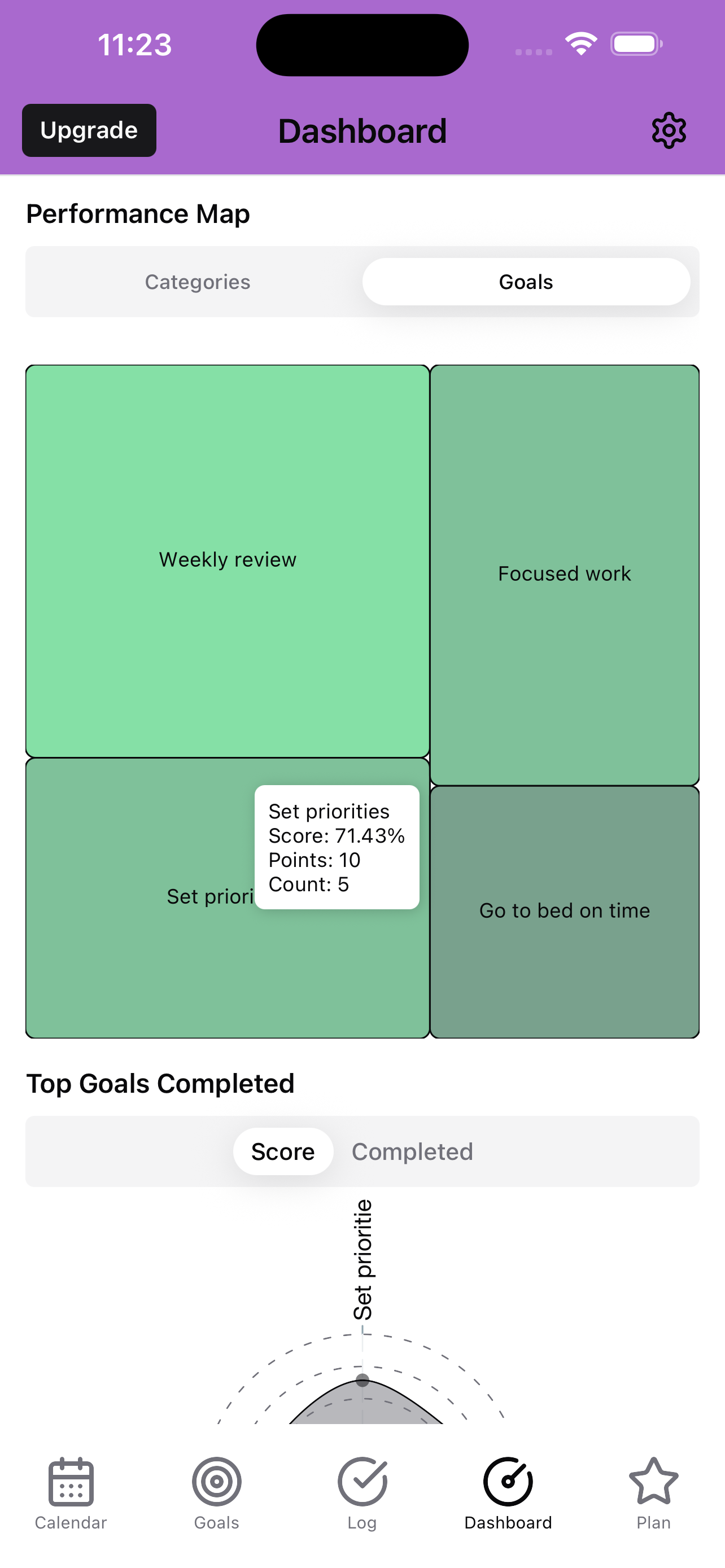Click the Upgrade button
The height and width of the screenshot is (1568, 725).
pos(89,130)
